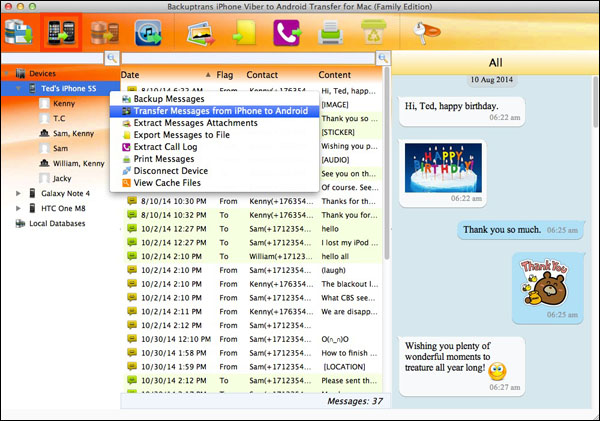This screenshot has width=600, height=421.
Task: Choose Transfer Messages from iPhone to Android
Action: [214, 111]
